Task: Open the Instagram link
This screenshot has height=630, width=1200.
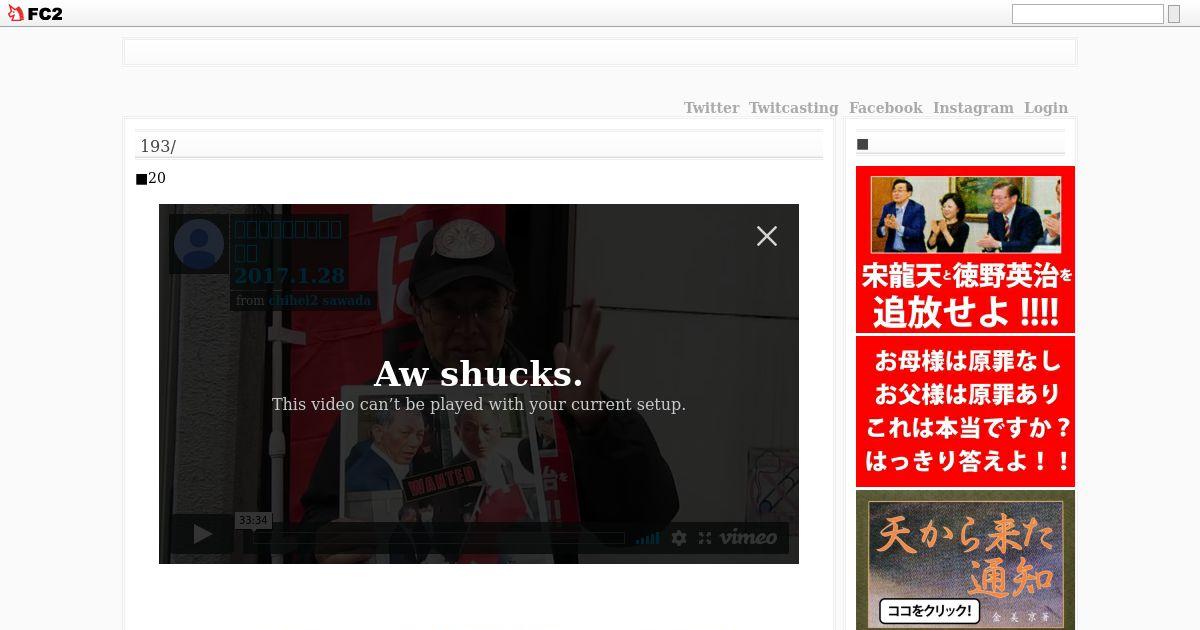Action: (x=973, y=108)
